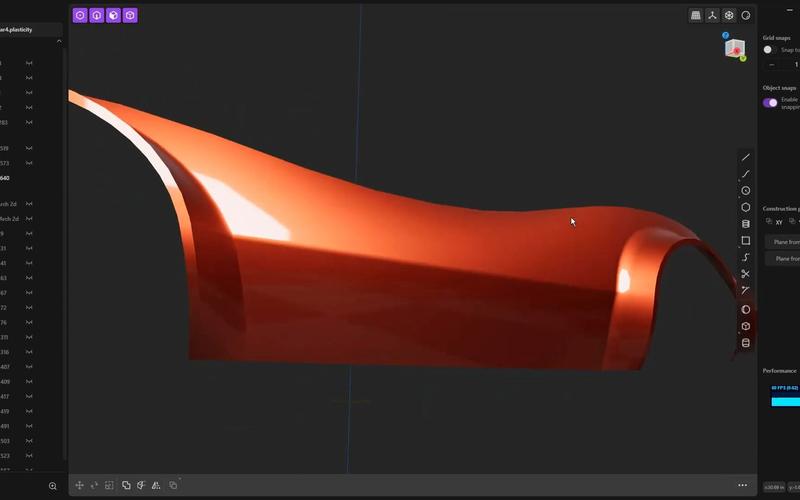The image size is (800, 500).
Task: Select the Polygon hexagon tool
Action: pos(746,207)
